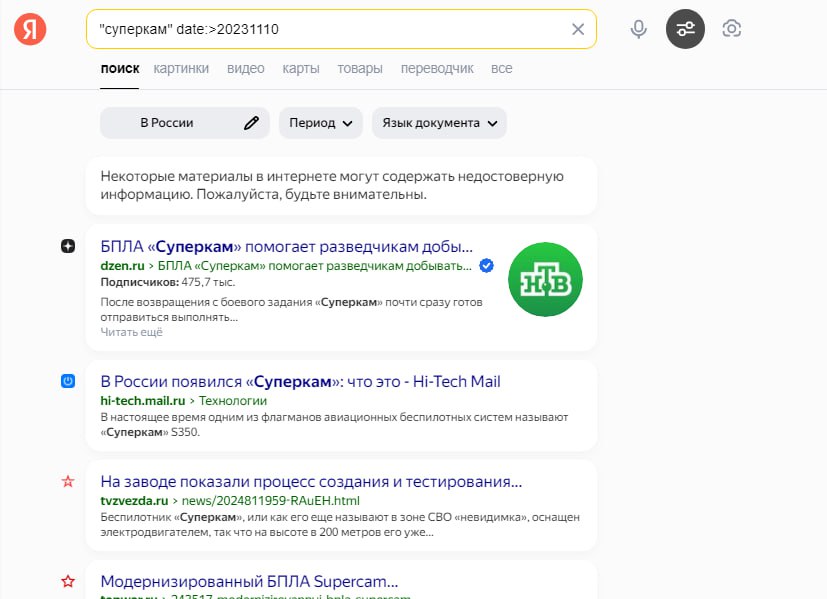
Task: Open the NTV channel logo thumbnail
Action: [545, 279]
